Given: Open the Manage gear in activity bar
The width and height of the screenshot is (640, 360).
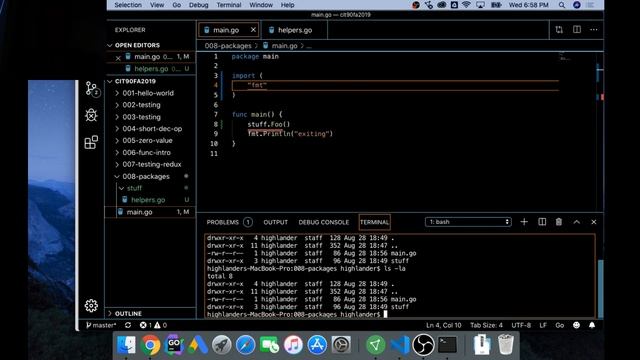Looking at the screenshot, I should tap(91, 305).
